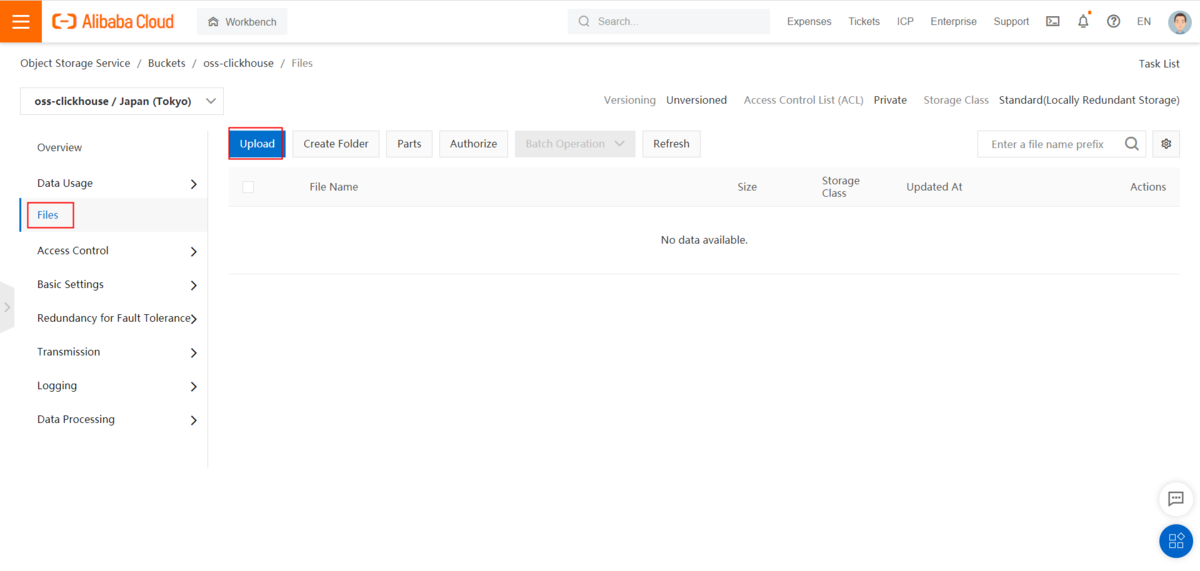
Task: Click the Private ACL value
Action: [x=890, y=100]
